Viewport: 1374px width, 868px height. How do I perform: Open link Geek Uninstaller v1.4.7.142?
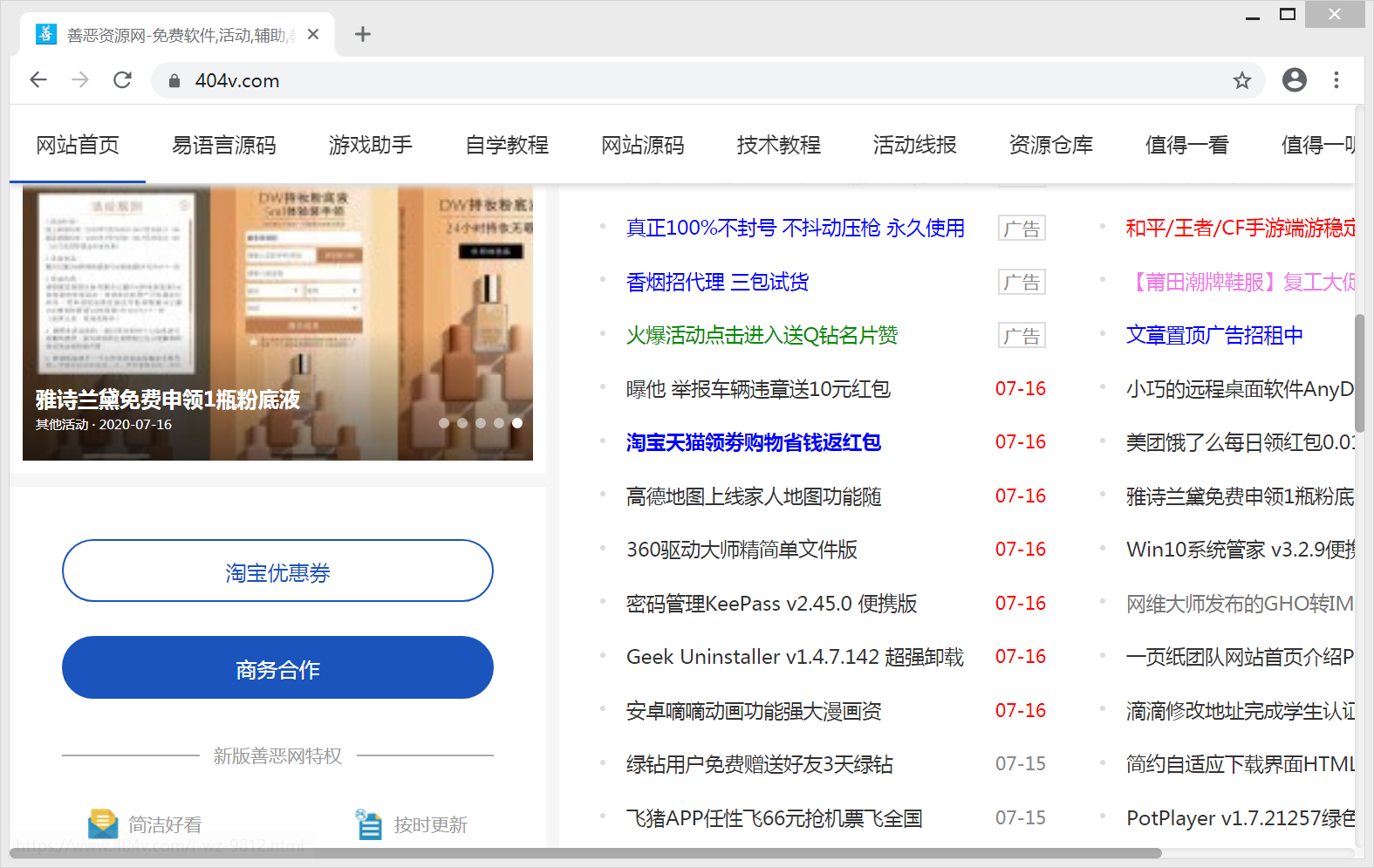(795, 658)
